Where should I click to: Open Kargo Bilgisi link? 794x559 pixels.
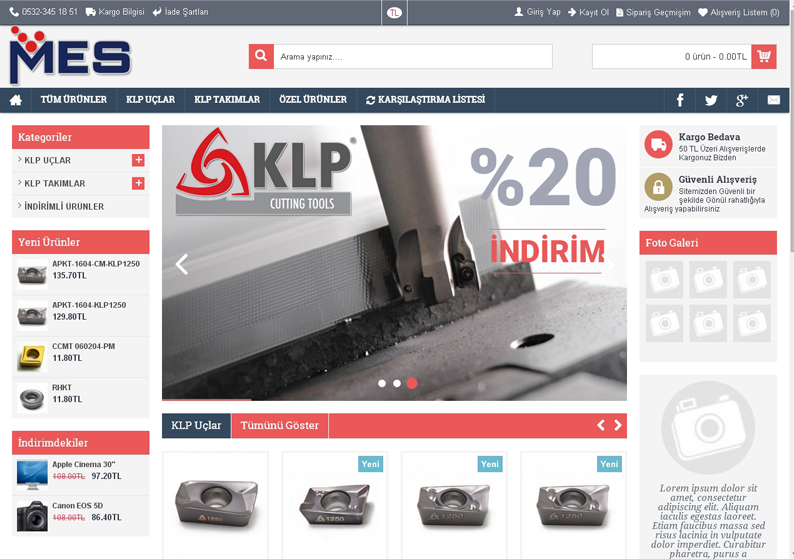click(x=115, y=12)
